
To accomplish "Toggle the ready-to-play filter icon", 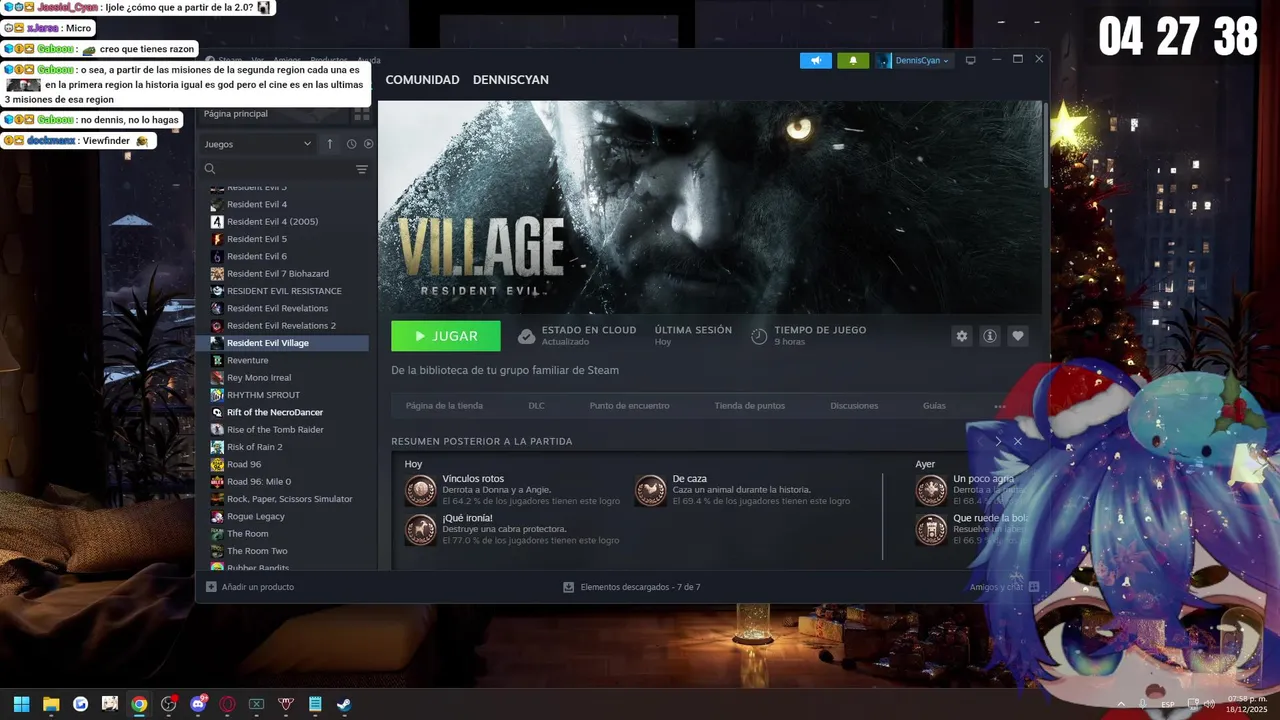I will click(x=368, y=144).
